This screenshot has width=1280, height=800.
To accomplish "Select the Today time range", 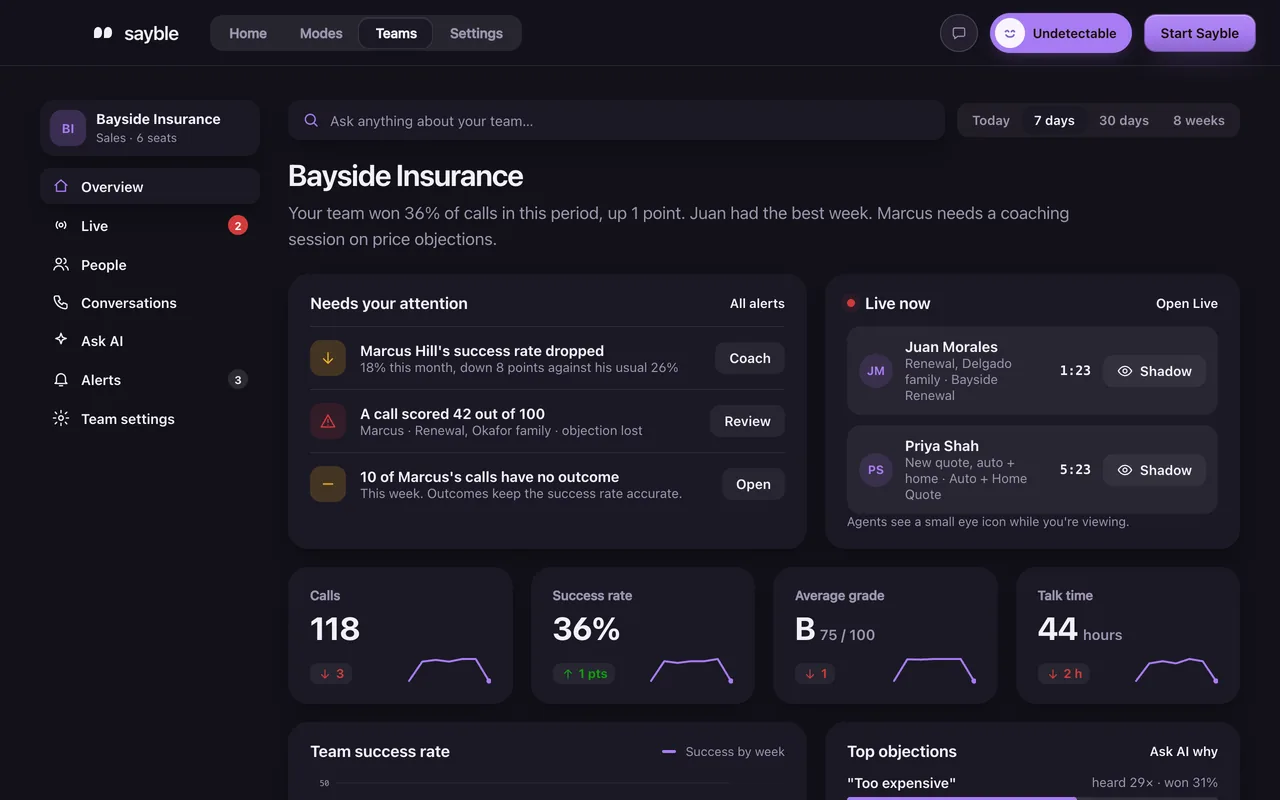I will [x=991, y=120].
